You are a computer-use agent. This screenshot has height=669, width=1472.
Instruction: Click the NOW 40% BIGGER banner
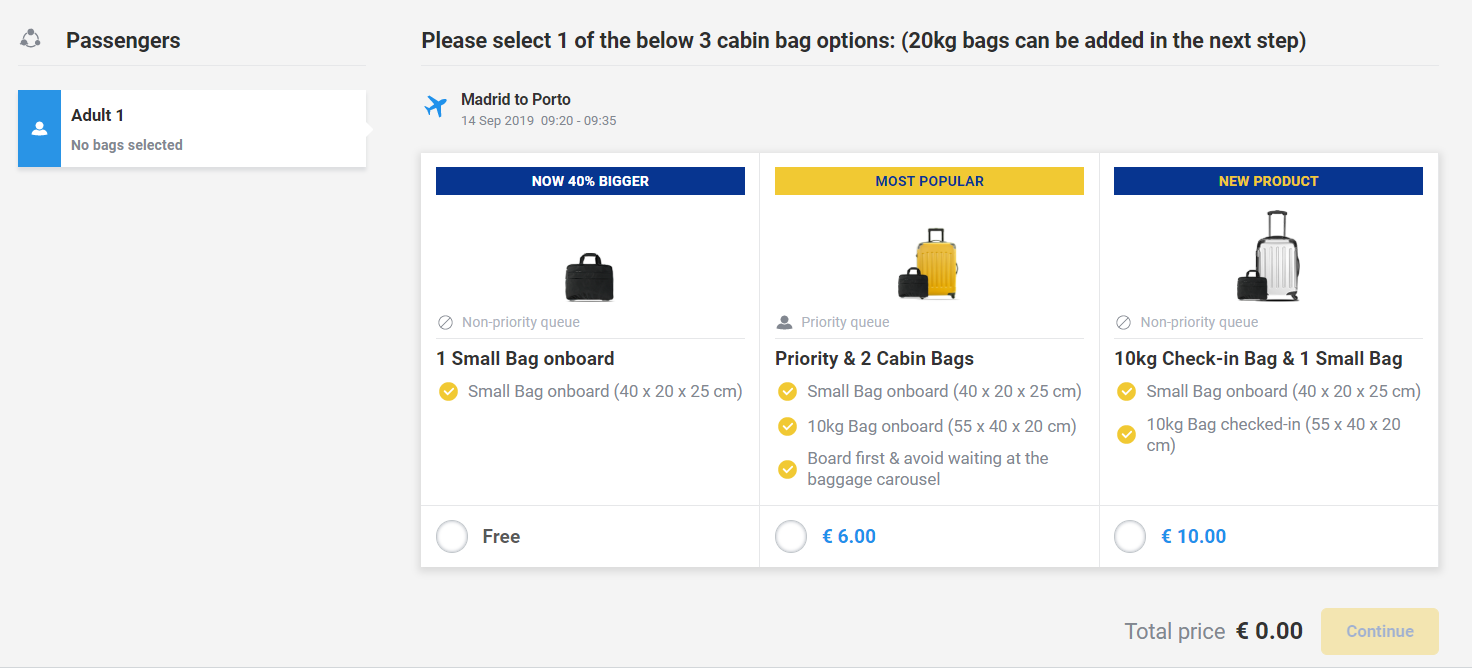point(590,181)
